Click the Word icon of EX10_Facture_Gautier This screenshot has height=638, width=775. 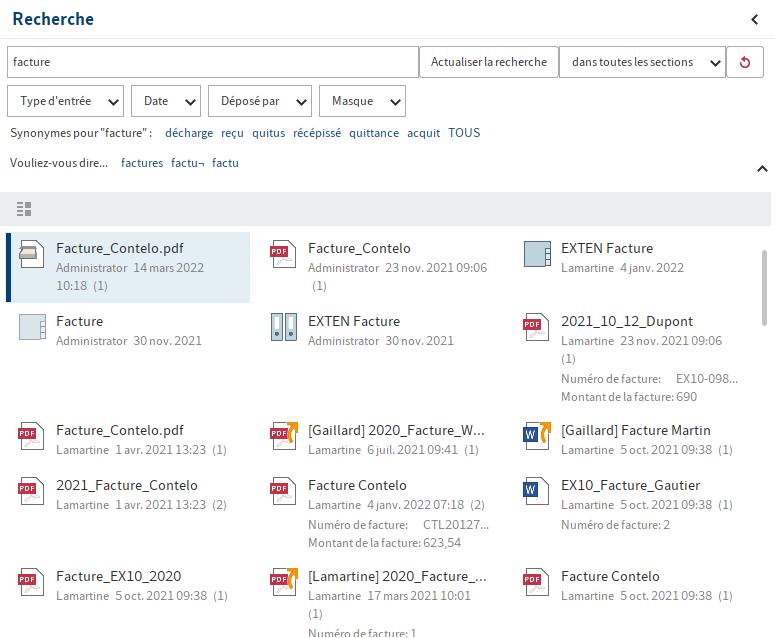tap(536, 491)
